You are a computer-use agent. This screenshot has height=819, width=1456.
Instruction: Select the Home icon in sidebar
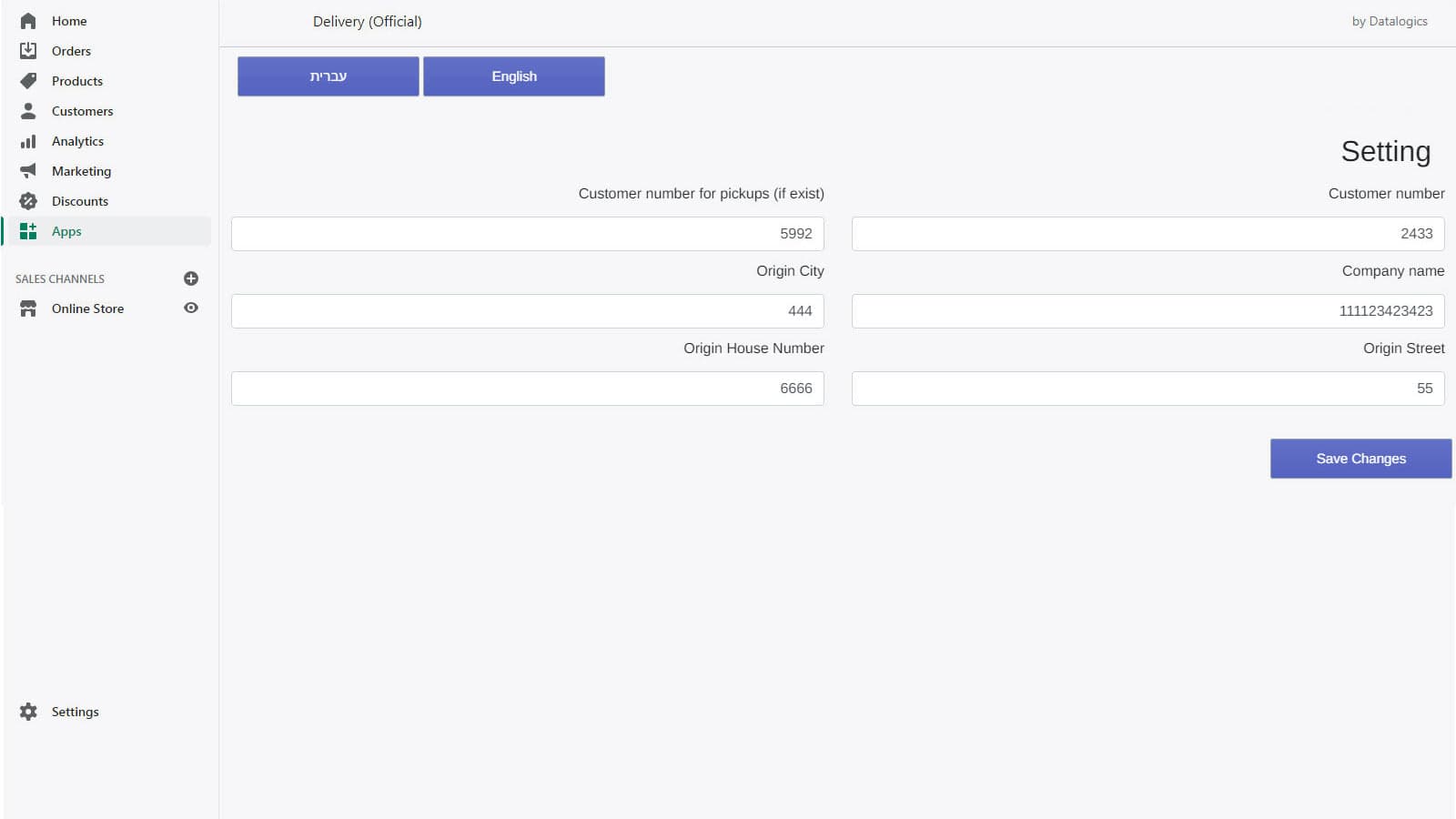(28, 20)
